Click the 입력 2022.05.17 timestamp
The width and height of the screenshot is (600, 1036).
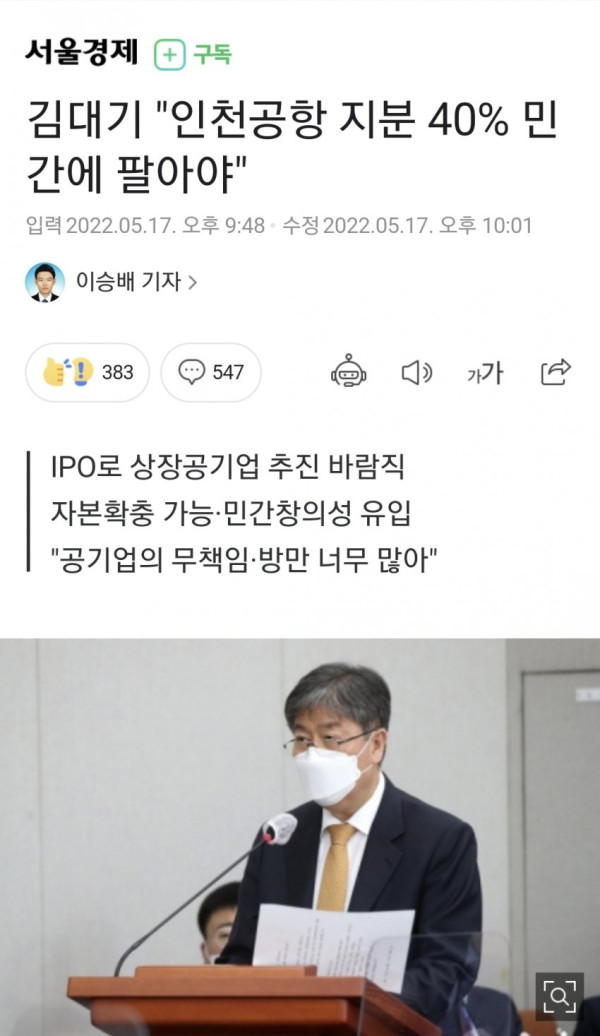coord(145,226)
